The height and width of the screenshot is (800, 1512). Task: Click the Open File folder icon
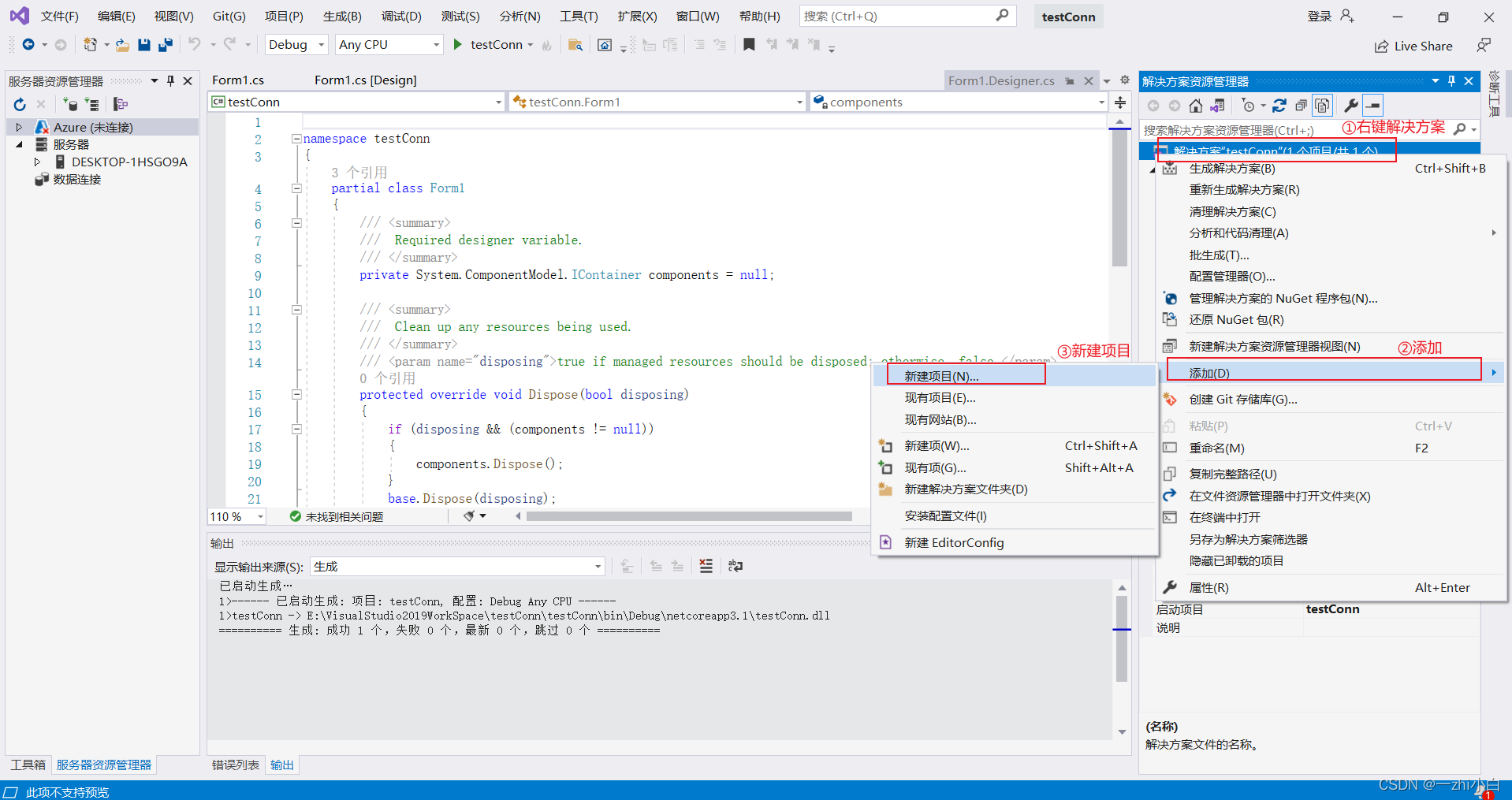pyautogui.click(x=122, y=45)
